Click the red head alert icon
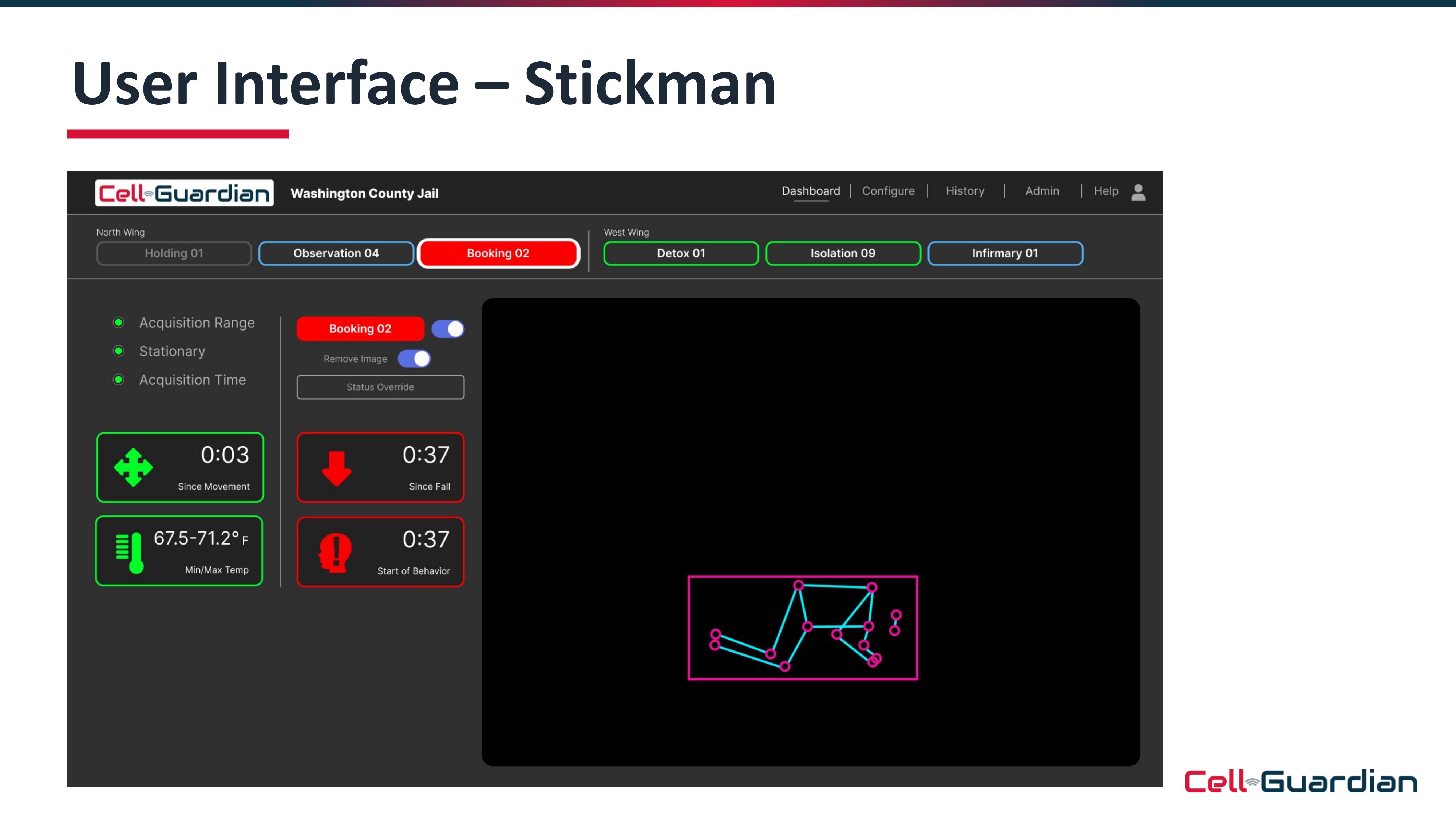The width and height of the screenshot is (1456, 819). click(x=335, y=552)
